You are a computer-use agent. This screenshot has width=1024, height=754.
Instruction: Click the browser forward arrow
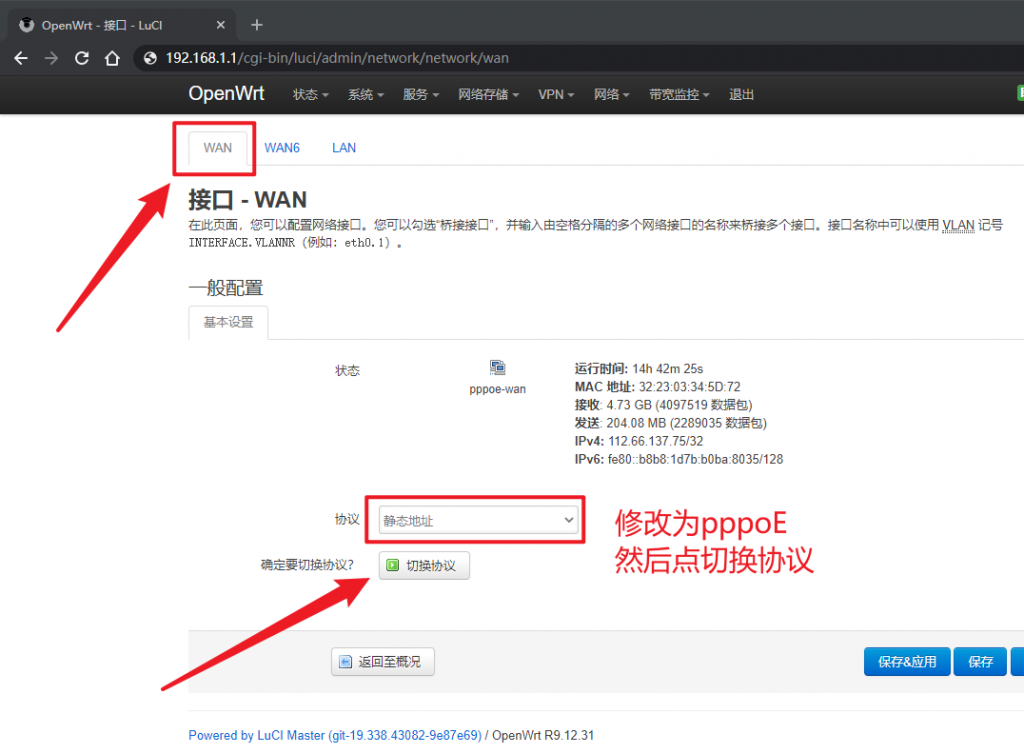coord(51,58)
